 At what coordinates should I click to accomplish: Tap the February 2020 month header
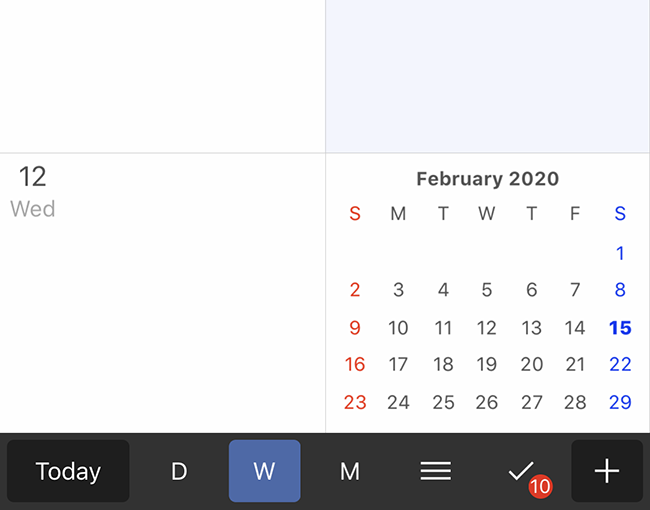[x=487, y=180]
